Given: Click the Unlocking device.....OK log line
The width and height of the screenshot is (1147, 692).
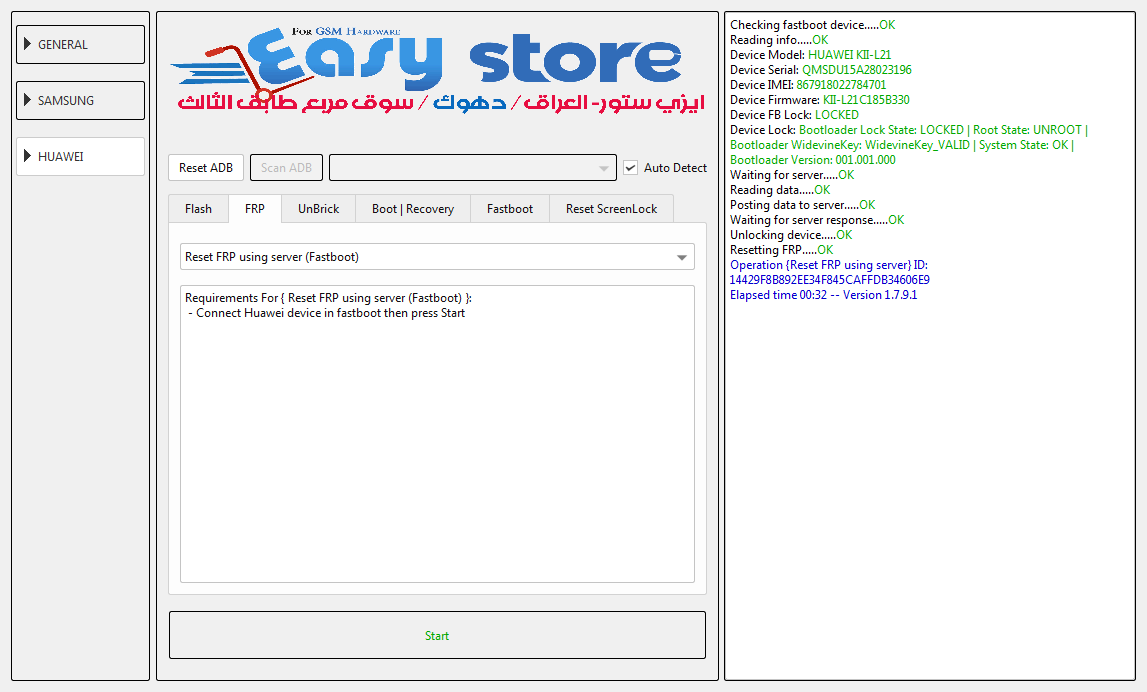Looking at the screenshot, I should [x=791, y=235].
